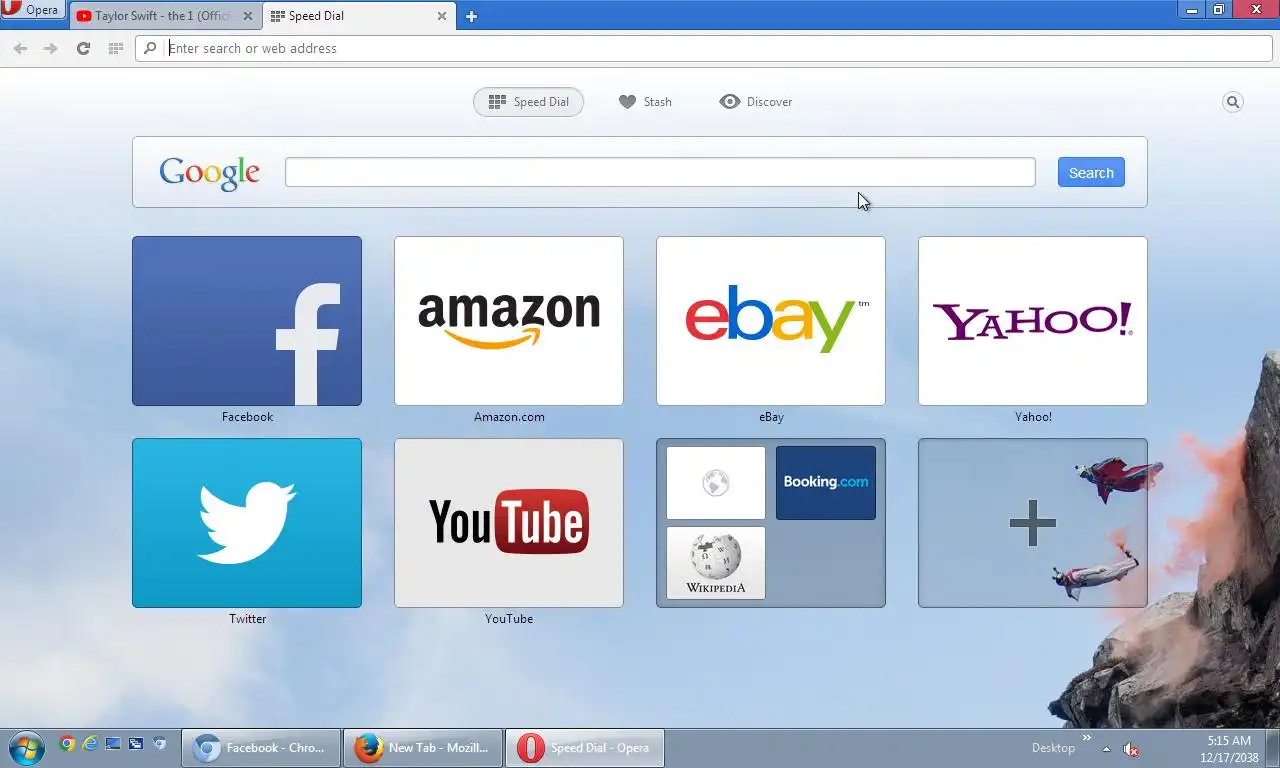The image size is (1280, 768).
Task: Launch Internet Explorer from quick launch
Action: 90,744
